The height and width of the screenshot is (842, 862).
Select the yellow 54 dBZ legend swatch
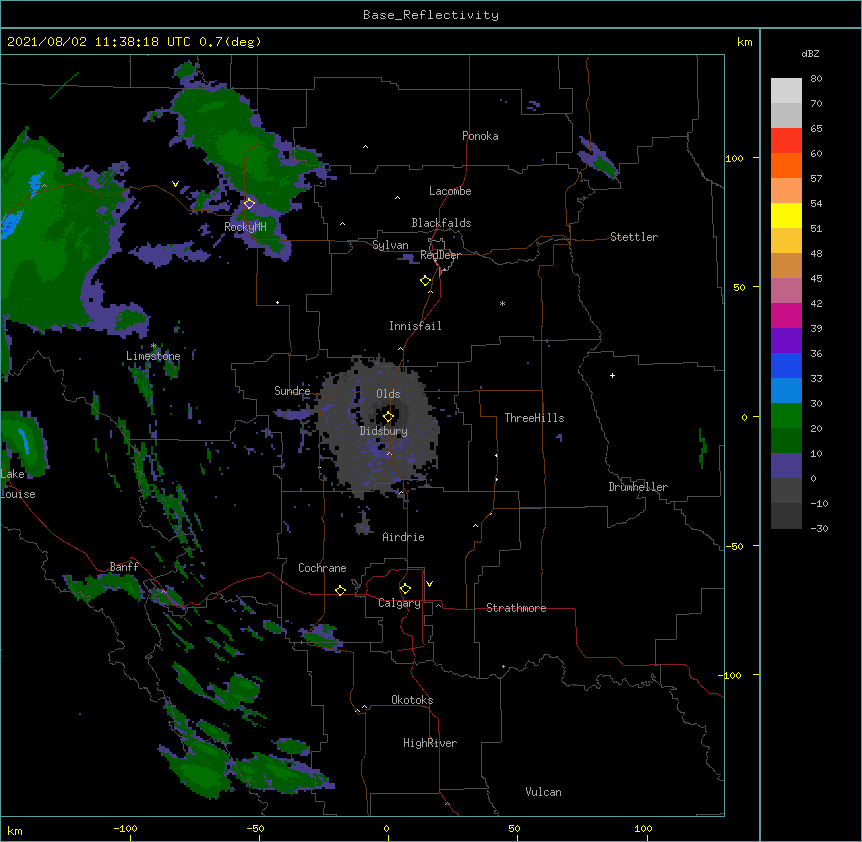pyautogui.click(x=786, y=215)
